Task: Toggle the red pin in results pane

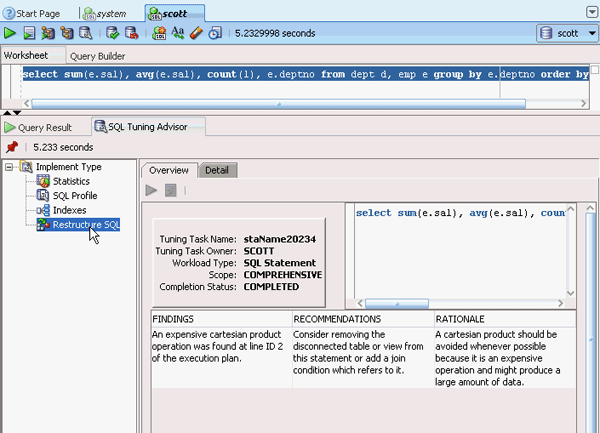Action: click(x=12, y=147)
